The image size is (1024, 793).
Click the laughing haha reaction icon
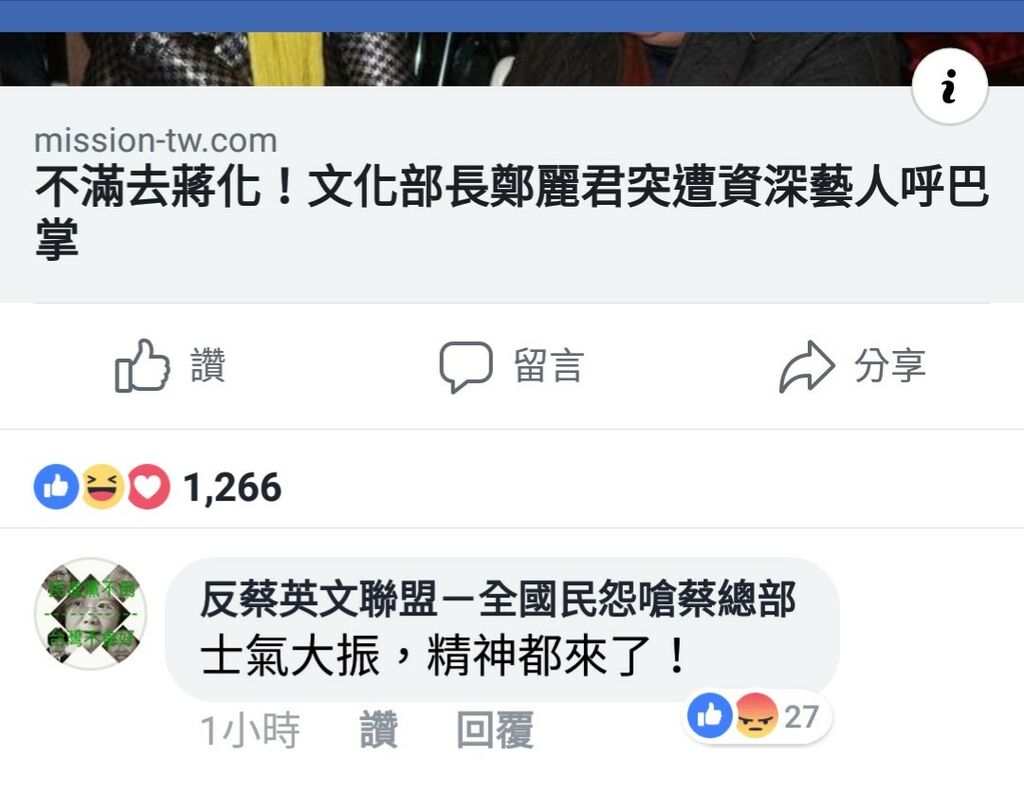(x=103, y=487)
